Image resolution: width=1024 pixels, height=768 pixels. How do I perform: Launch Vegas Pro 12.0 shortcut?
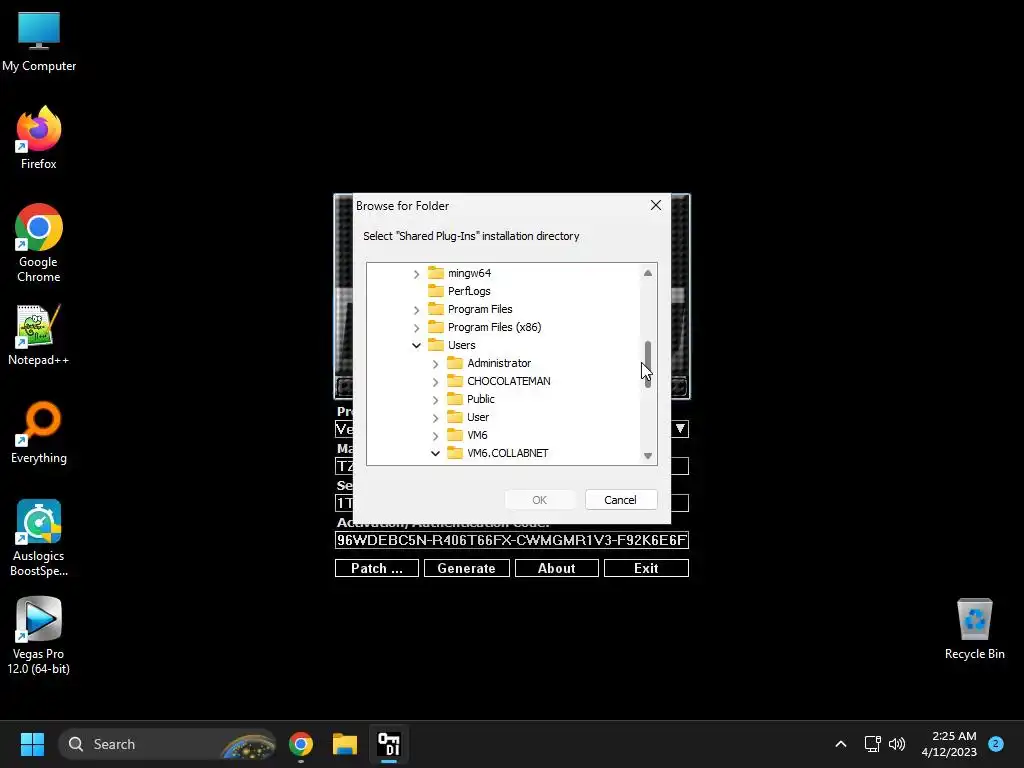pyautogui.click(x=39, y=635)
